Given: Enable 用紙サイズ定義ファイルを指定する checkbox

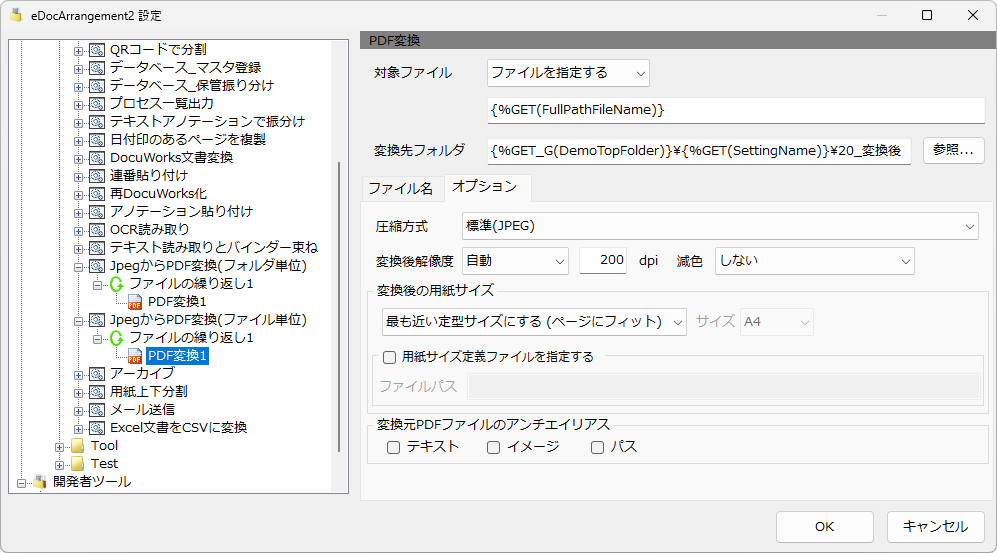Looking at the screenshot, I should tap(389, 357).
